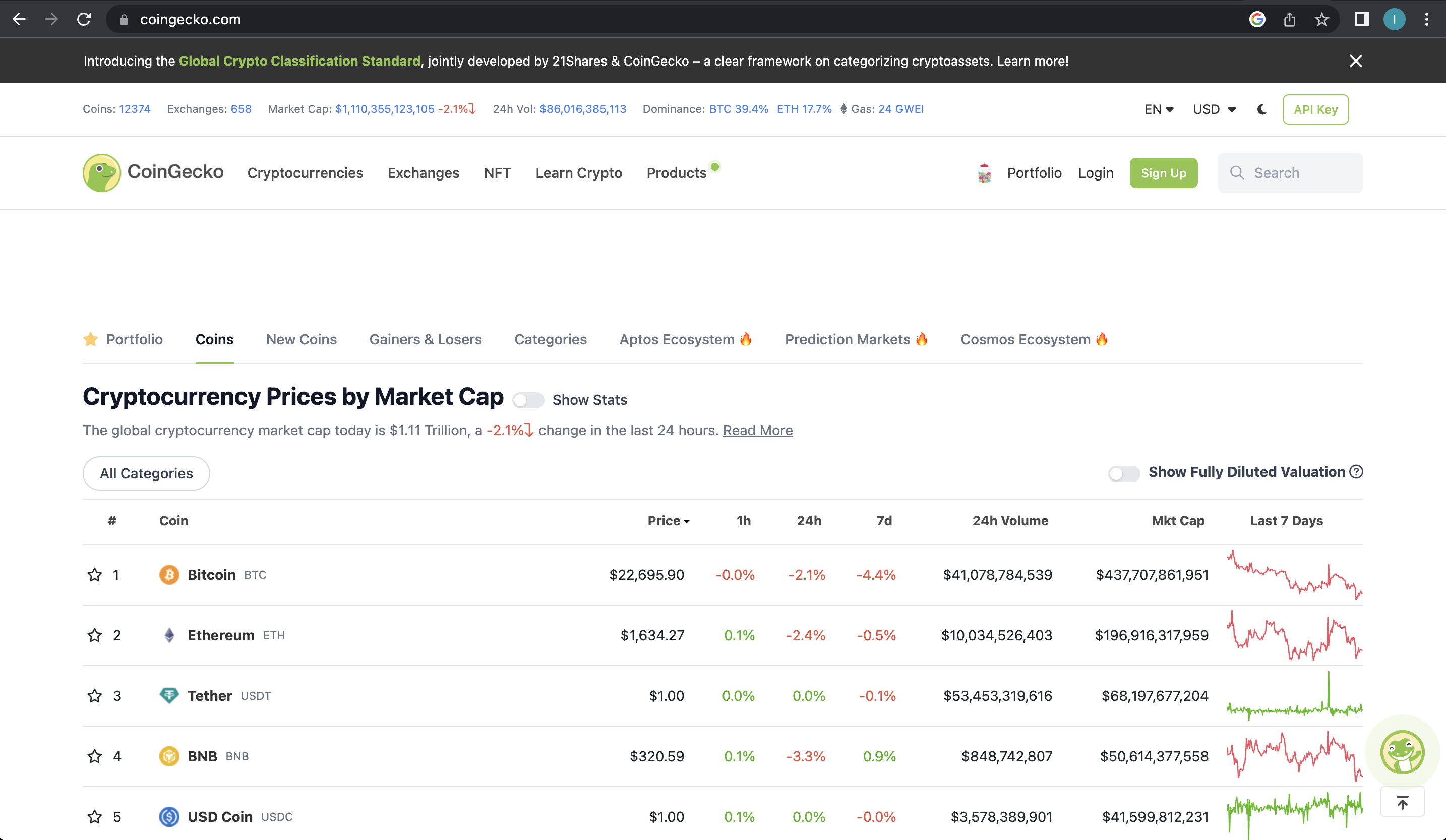1446x840 pixels.
Task: Open the browser side panel icon
Action: coord(1362,20)
